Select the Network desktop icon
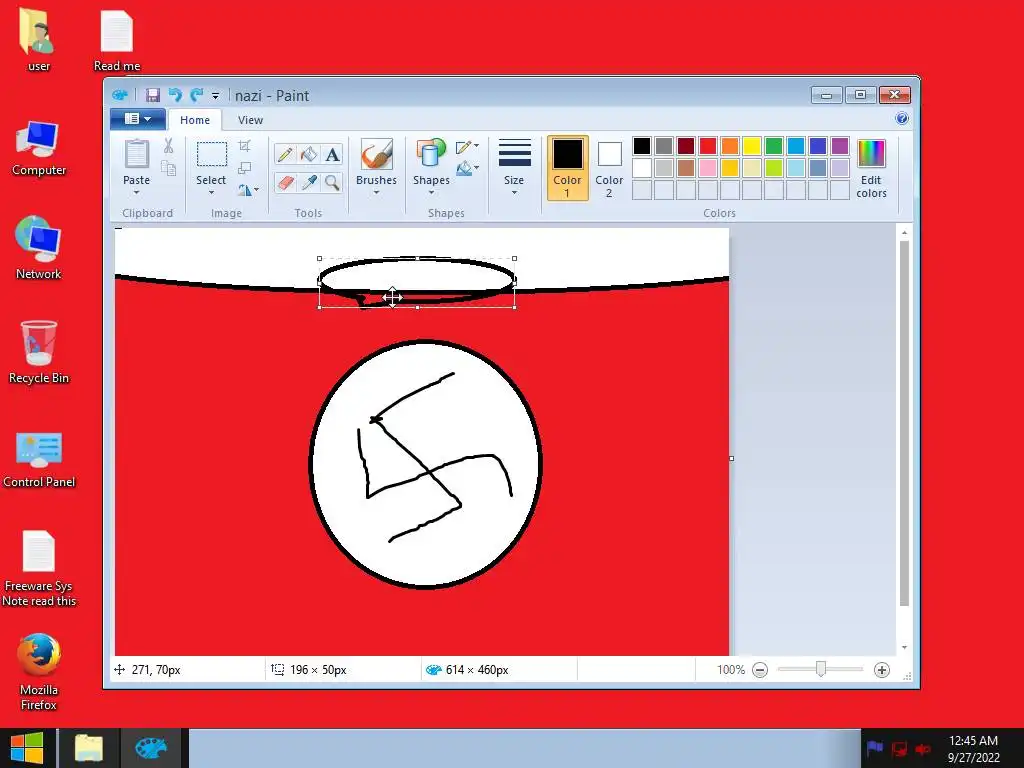 39,248
